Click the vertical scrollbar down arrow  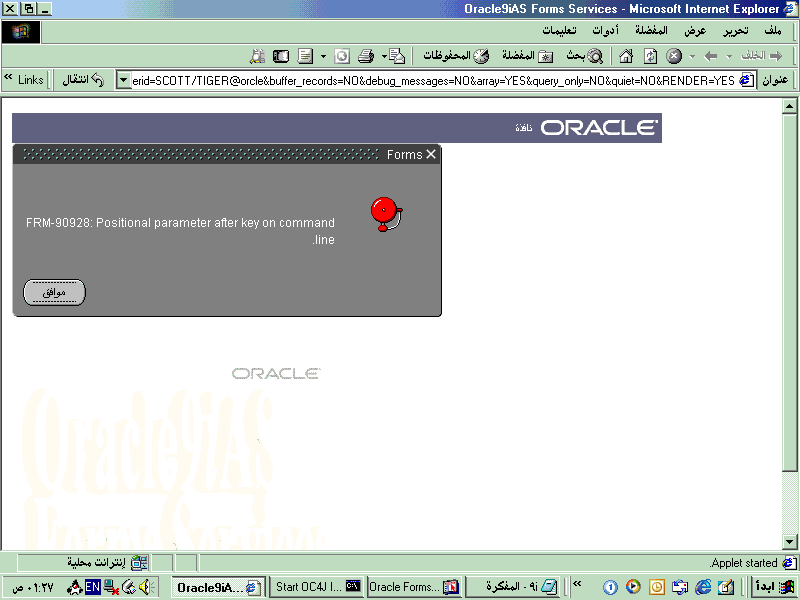tap(789, 543)
